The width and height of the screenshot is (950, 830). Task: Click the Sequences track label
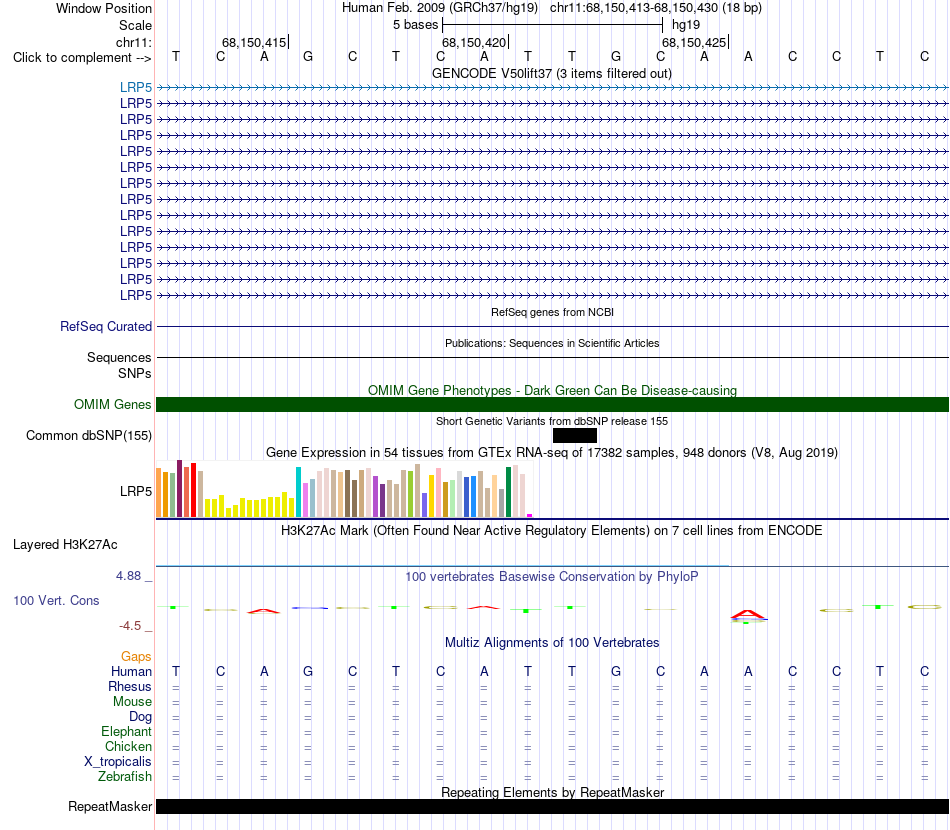(x=119, y=357)
